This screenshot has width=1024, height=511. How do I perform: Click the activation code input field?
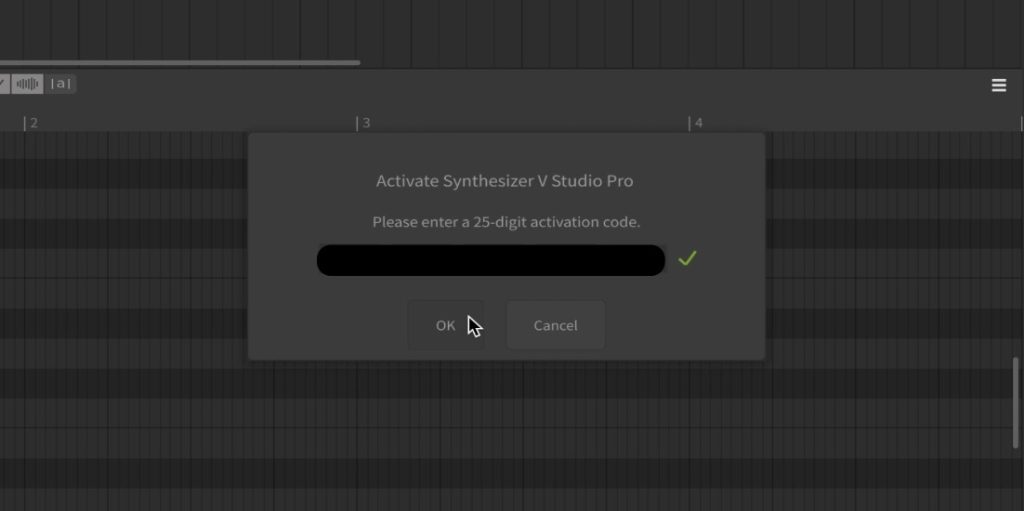click(490, 260)
